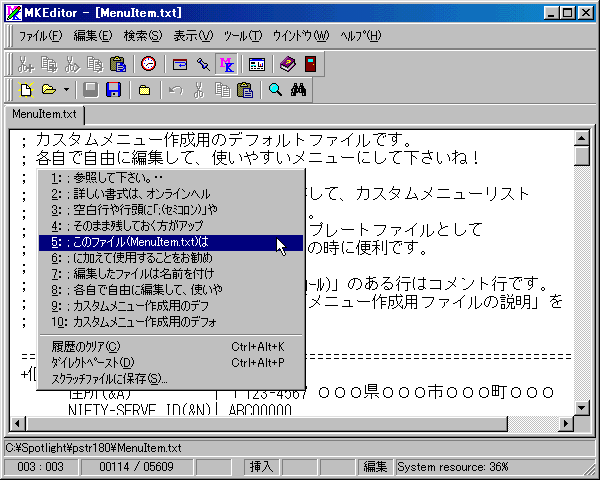Click the scissors cut icon in second toolbar

(x=199, y=90)
